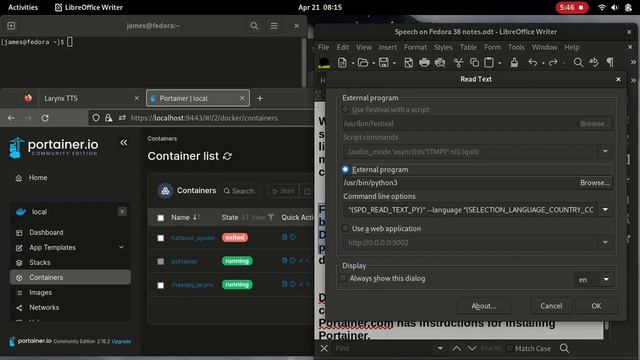
Task: Click the Spelling check icon
Action: tap(594, 62)
